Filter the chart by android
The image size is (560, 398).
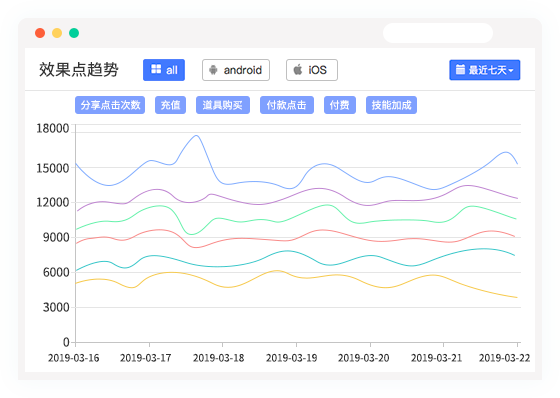coord(236,70)
